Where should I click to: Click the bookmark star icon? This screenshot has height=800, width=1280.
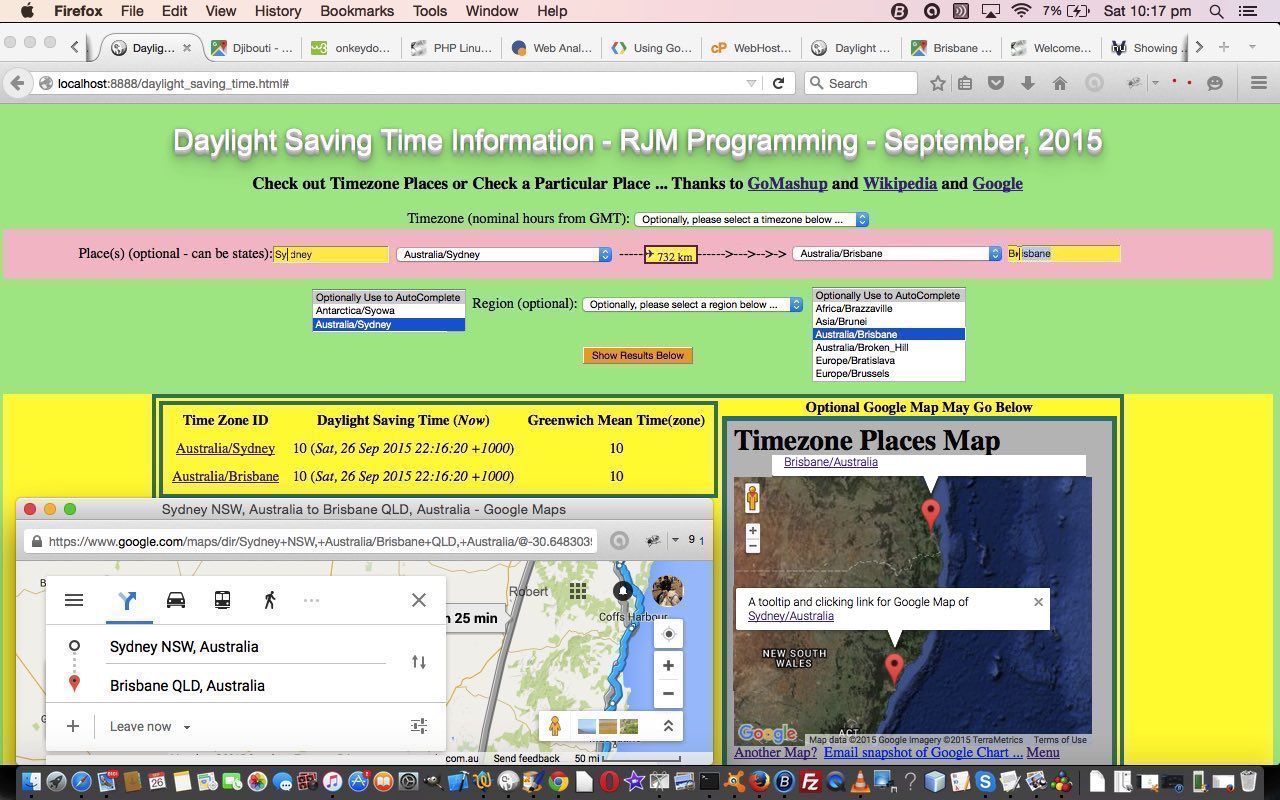point(937,83)
